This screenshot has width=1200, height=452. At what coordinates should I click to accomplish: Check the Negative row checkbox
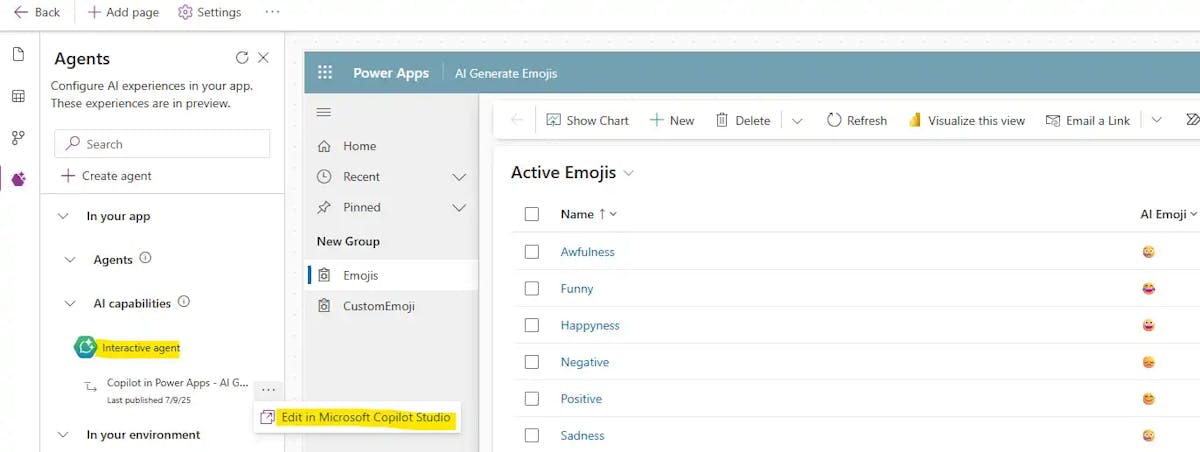click(532, 362)
